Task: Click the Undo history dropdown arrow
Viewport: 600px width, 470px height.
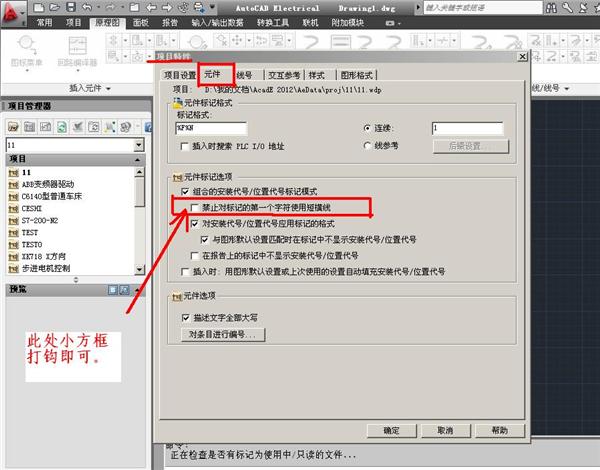Action: [98, 7]
